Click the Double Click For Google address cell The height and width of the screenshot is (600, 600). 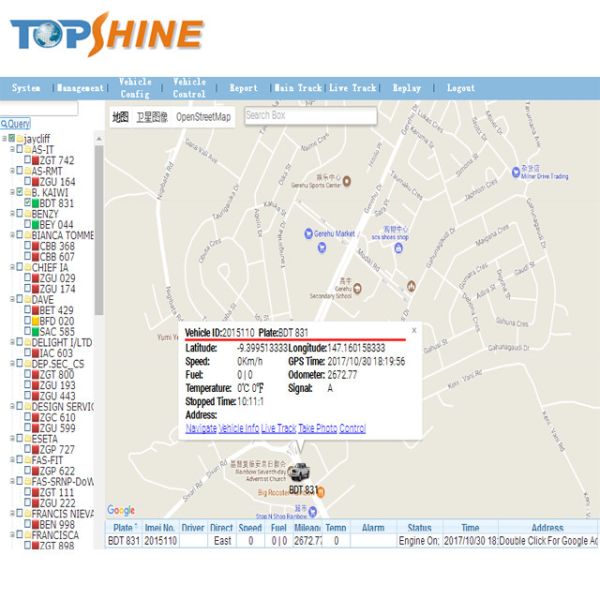point(548,541)
